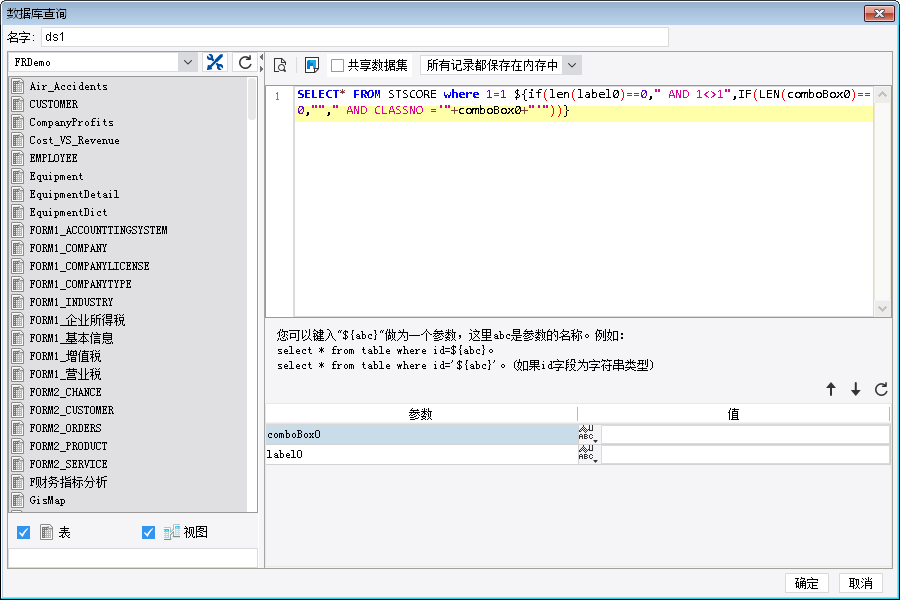Select FORM2_ORDERS table
Screen dimensions: 900x600
(x=65, y=428)
